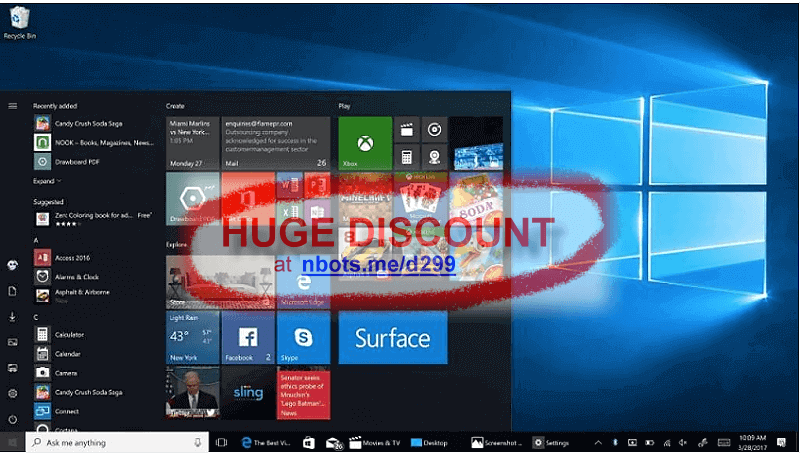Viewport: 800px width, 453px height.
Task: Open Calculator from the app list
Action: [x=94, y=335]
